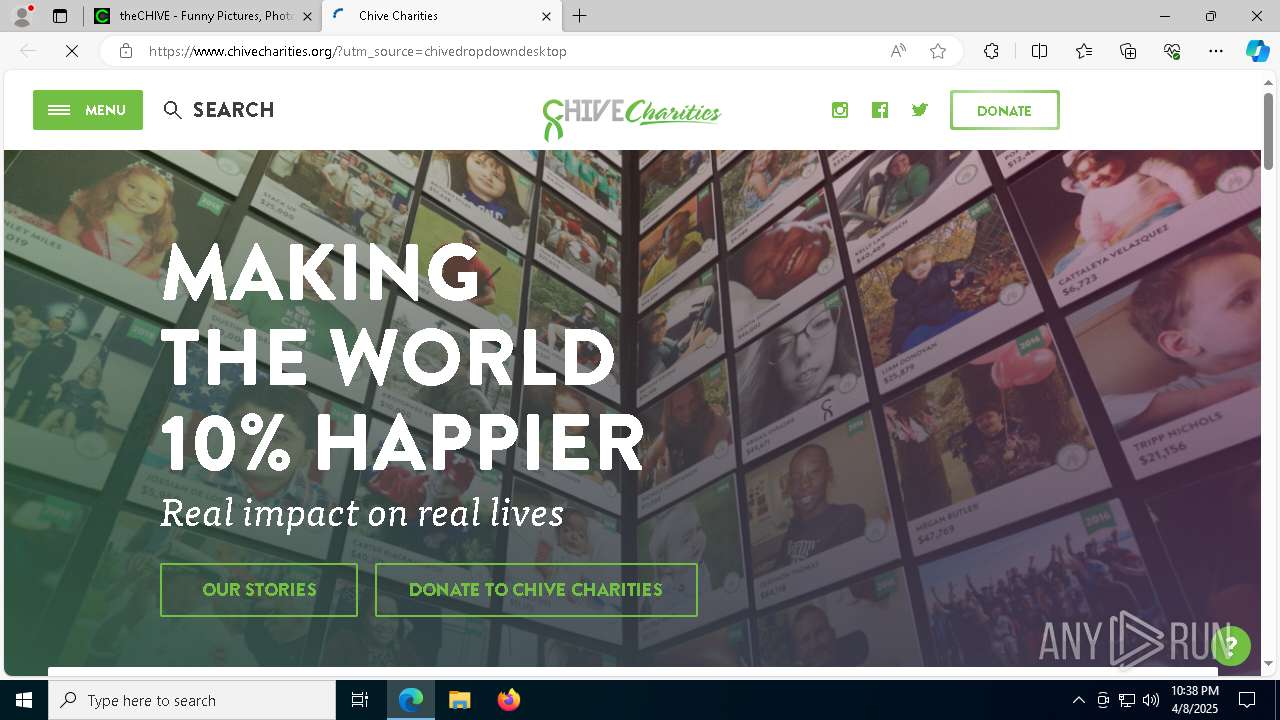This screenshot has height=720, width=1280.
Task: Switch to theCHIVE - Funny Pictures tab
Action: point(203,16)
